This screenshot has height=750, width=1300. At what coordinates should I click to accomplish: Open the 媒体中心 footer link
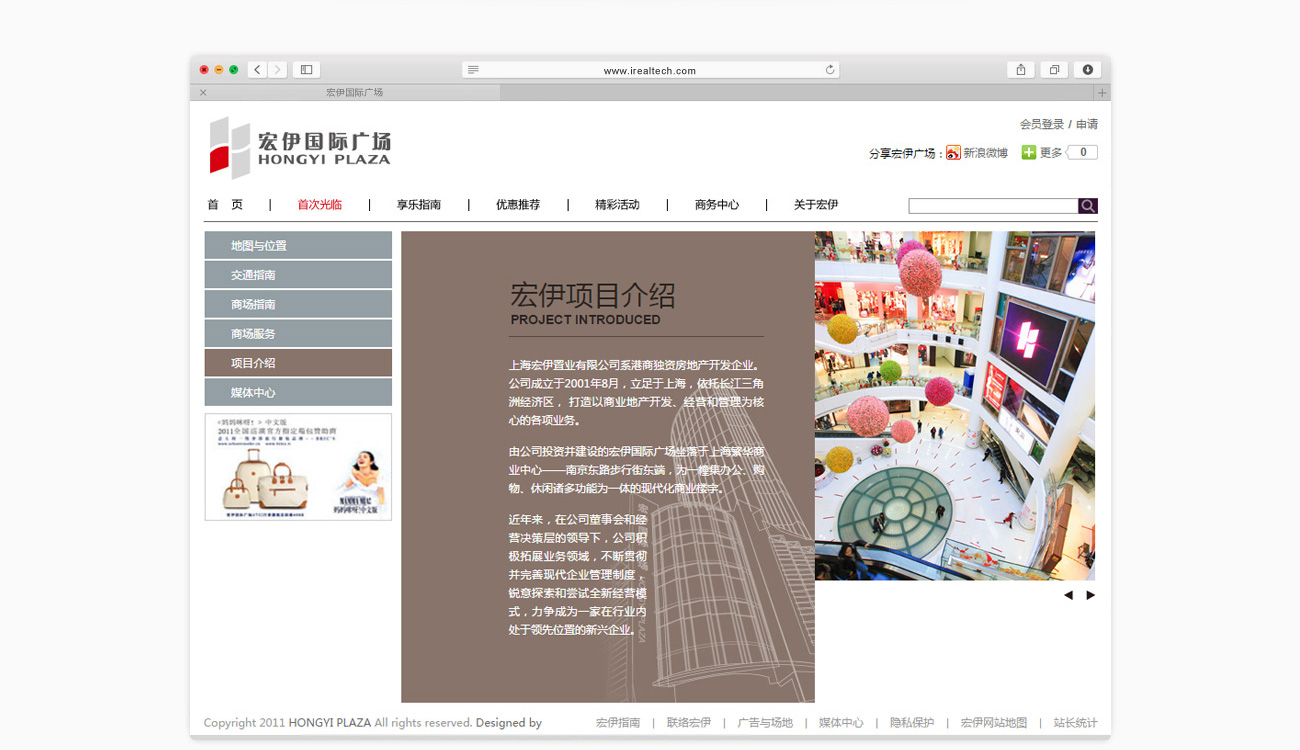(841, 723)
